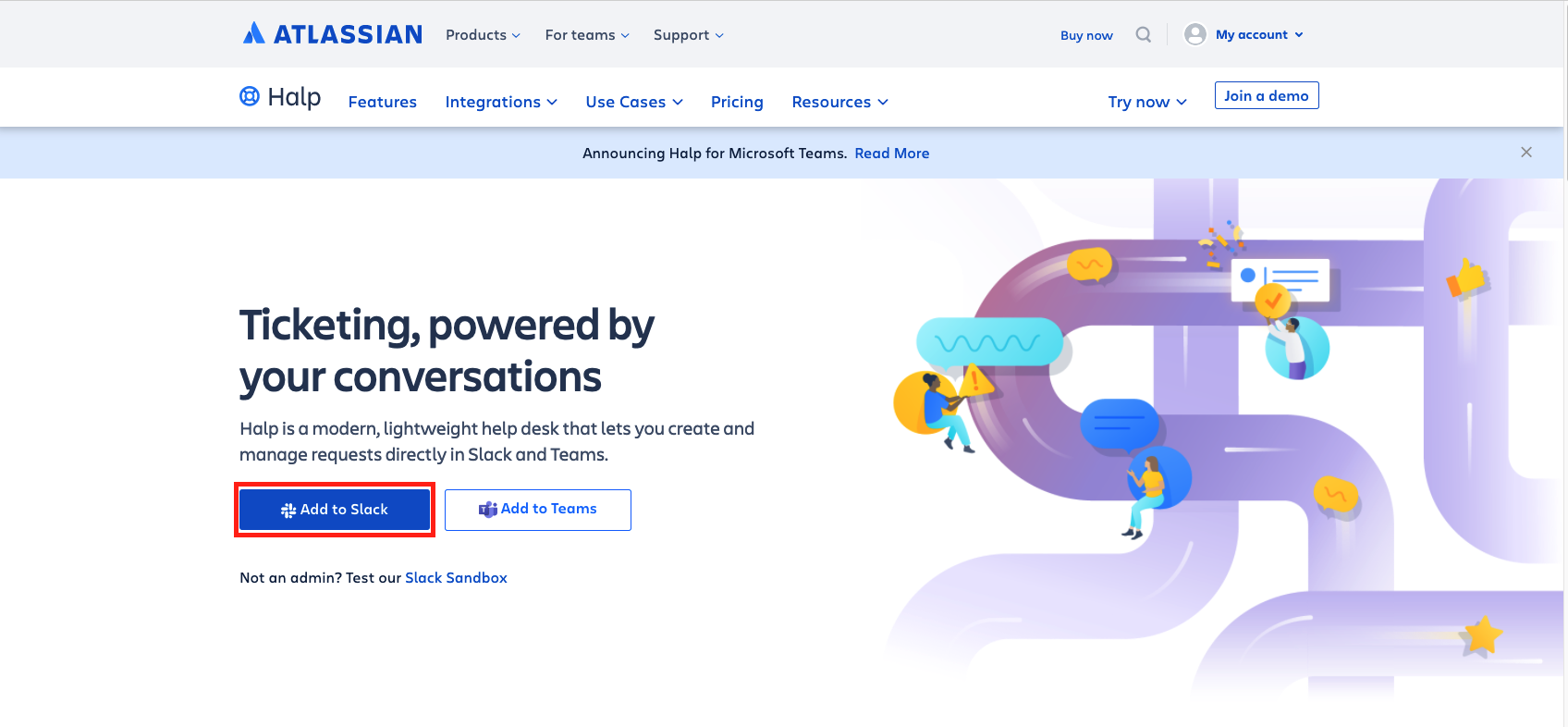Click the Halp lifebuoy logo
Viewport: 1568px width, 727px height.
coord(250,96)
